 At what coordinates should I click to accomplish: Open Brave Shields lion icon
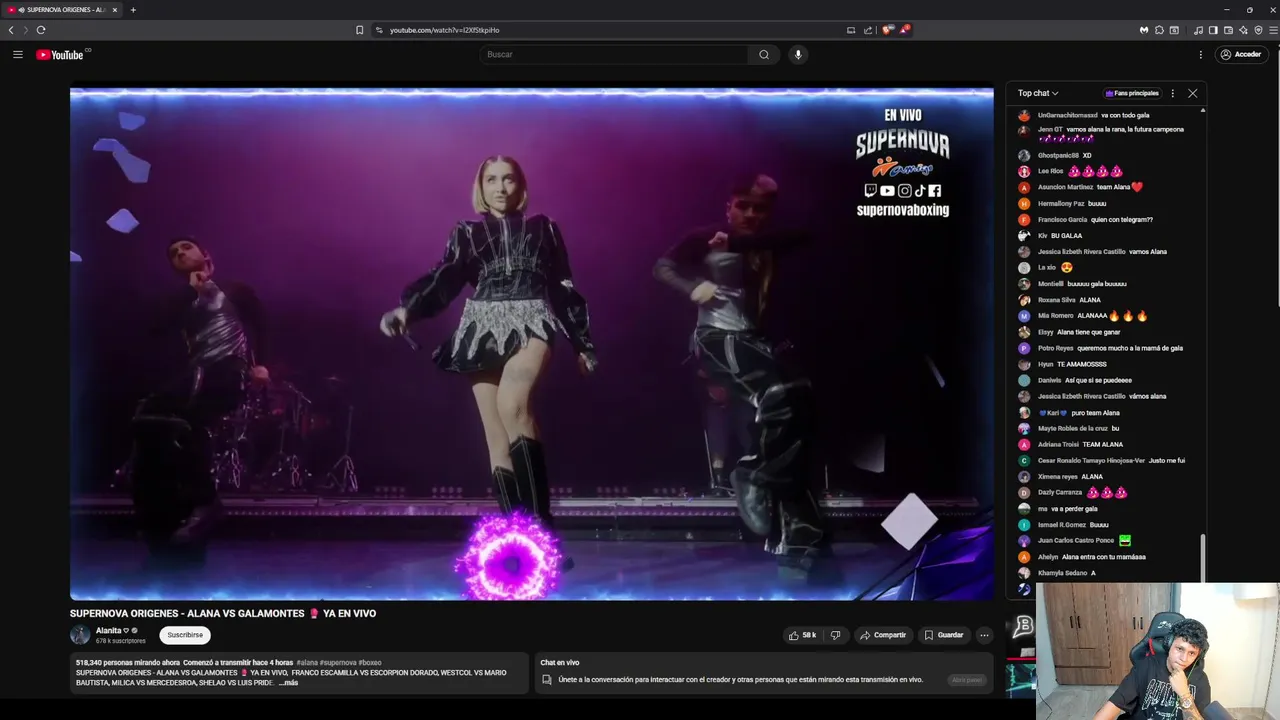tap(887, 30)
